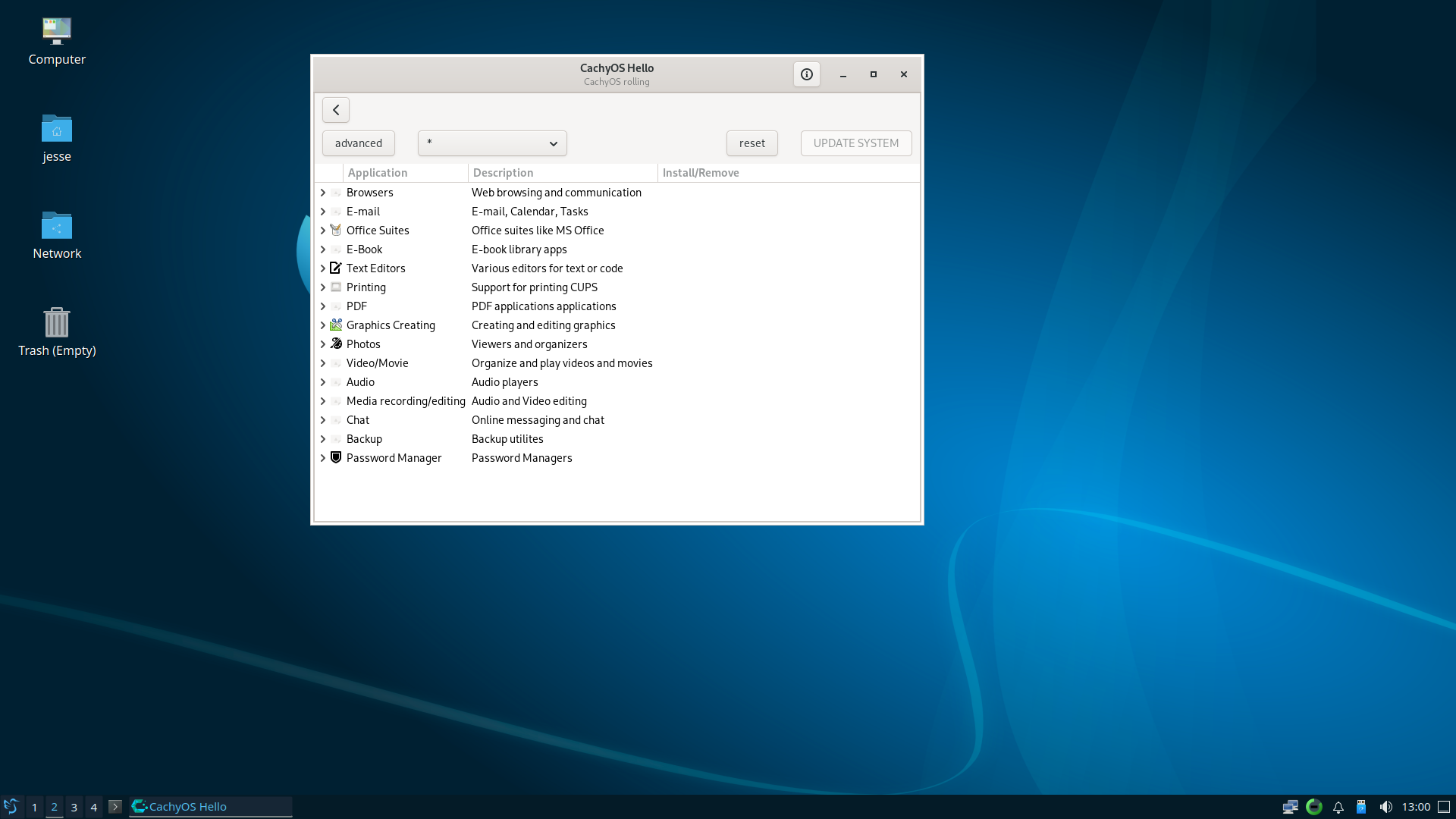Expand the Printing category
Image resolution: width=1456 pixels, height=819 pixels.
coord(323,287)
